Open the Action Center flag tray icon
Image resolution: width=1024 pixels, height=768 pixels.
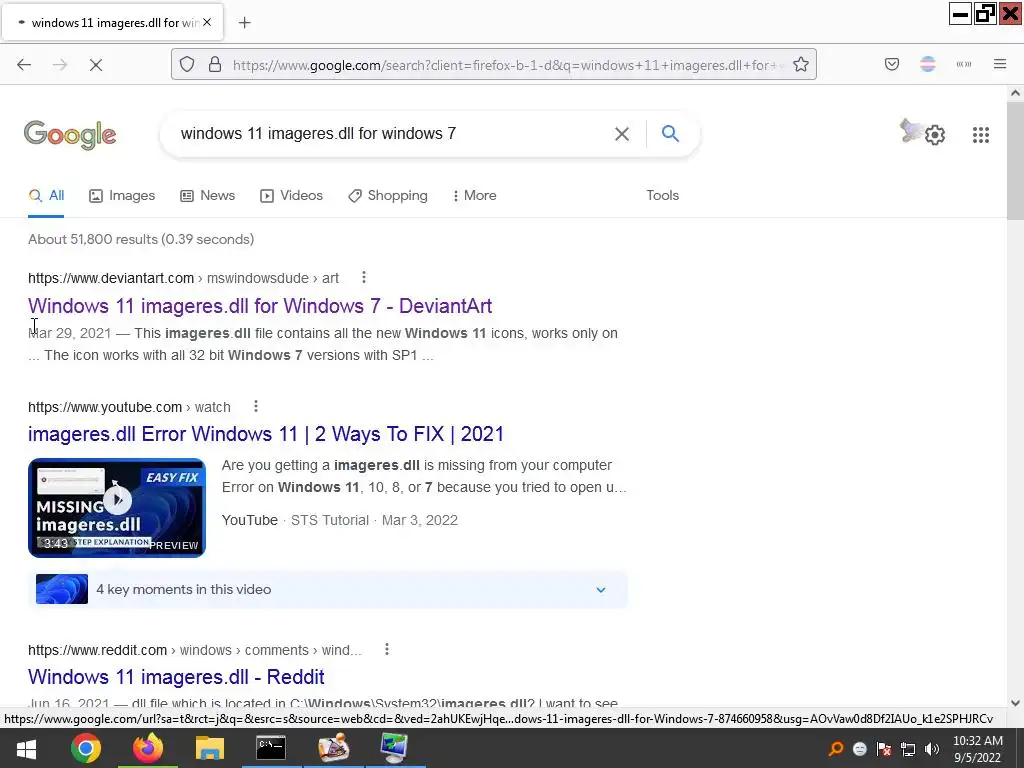(x=884, y=749)
